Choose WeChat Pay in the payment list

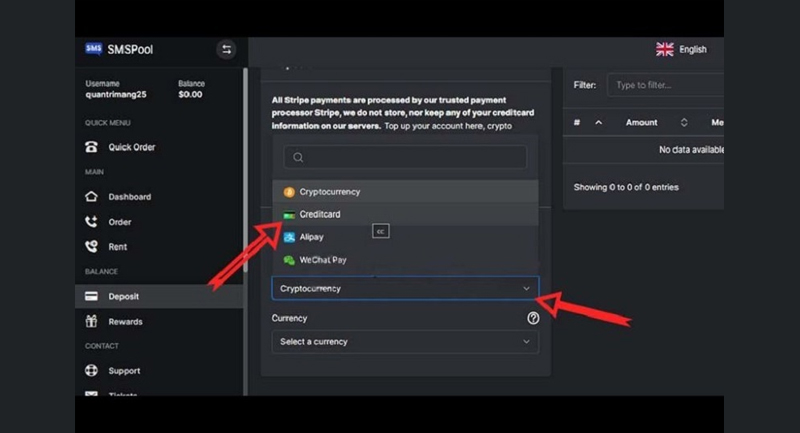(406, 260)
